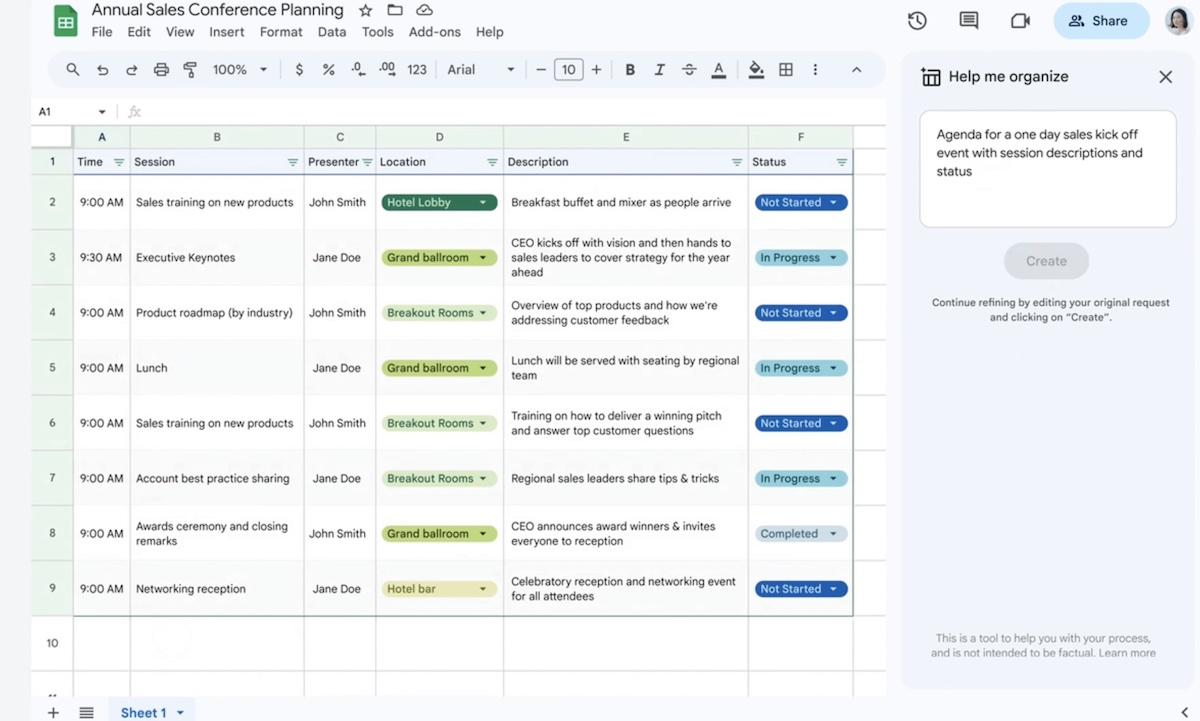The width and height of the screenshot is (1200, 721).
Task: Click the Undo arrow in toolbar
Action: 102,70
